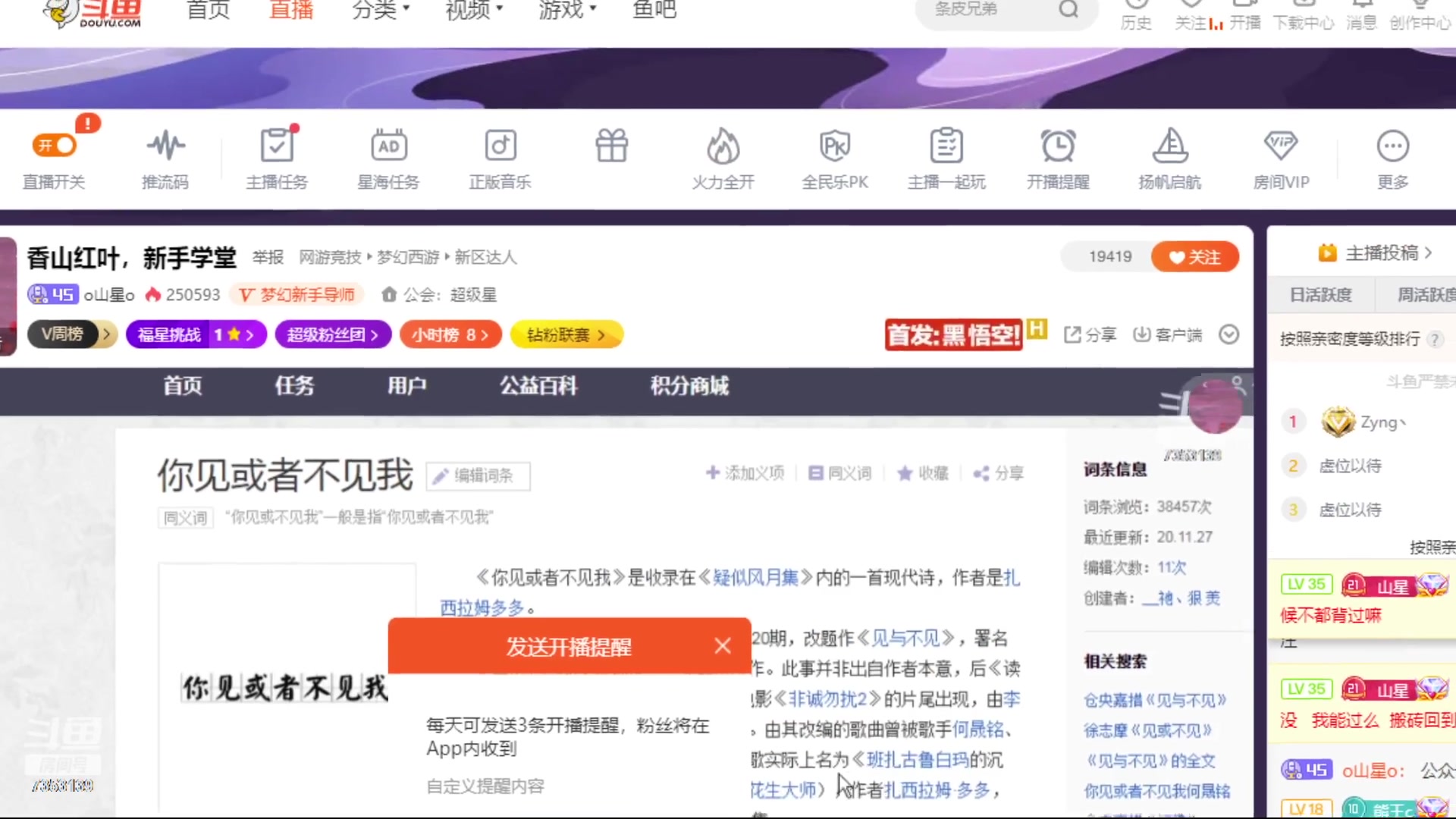1456x819 pixels.
Task: Toggle the 直播开关 live switch
Action: click(x=54, y=145)
